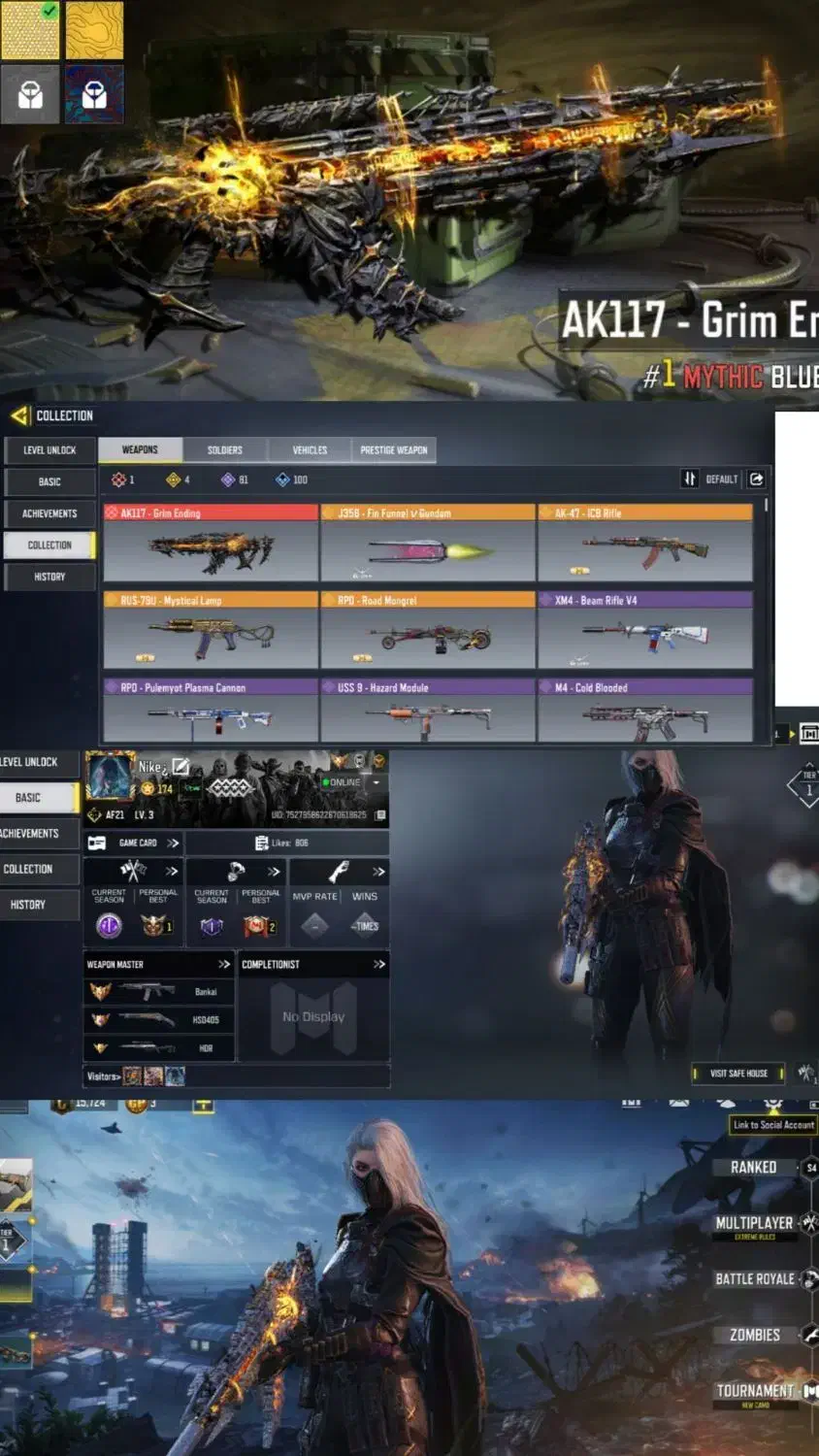Screen dimensions: 819x1456
Task: Open the first visitor avatar
Action: click(x=132, y=1075)
